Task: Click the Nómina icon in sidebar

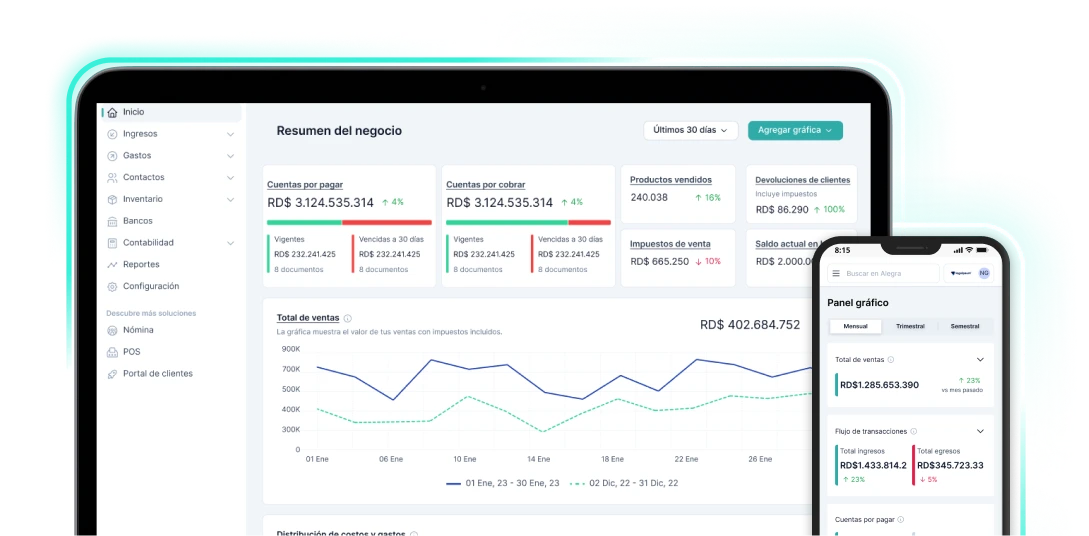Action: [112, 330]
